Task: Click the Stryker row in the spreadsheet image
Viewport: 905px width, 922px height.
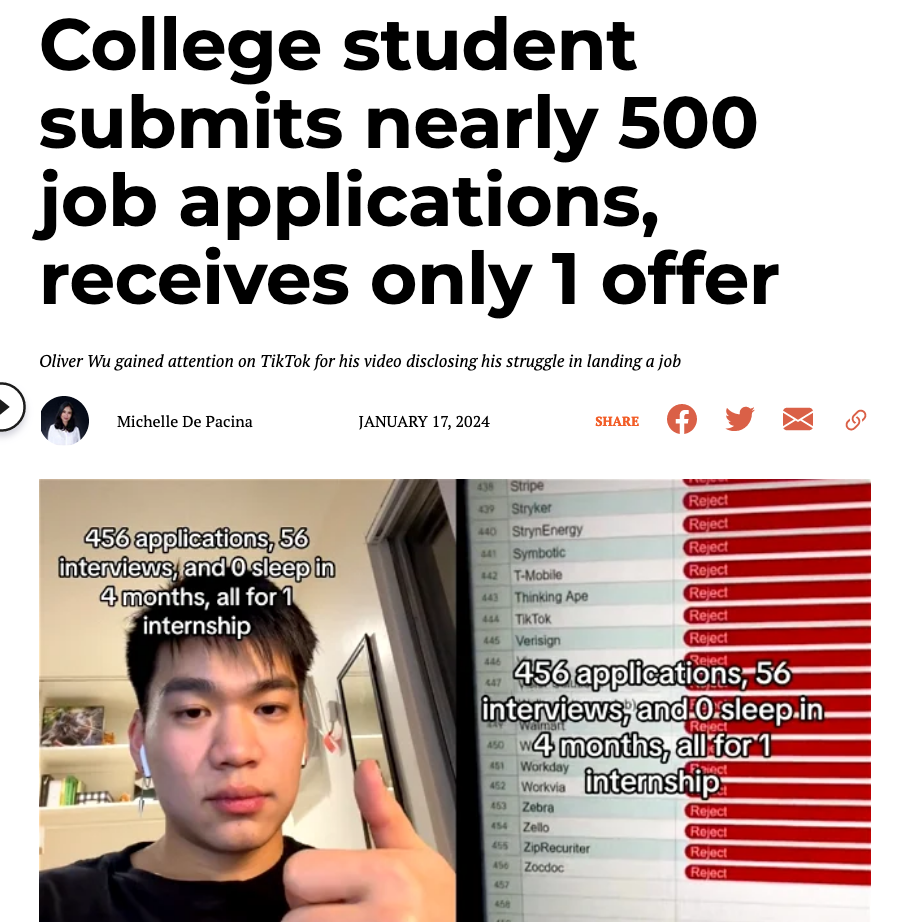Action: click(670, 507)
